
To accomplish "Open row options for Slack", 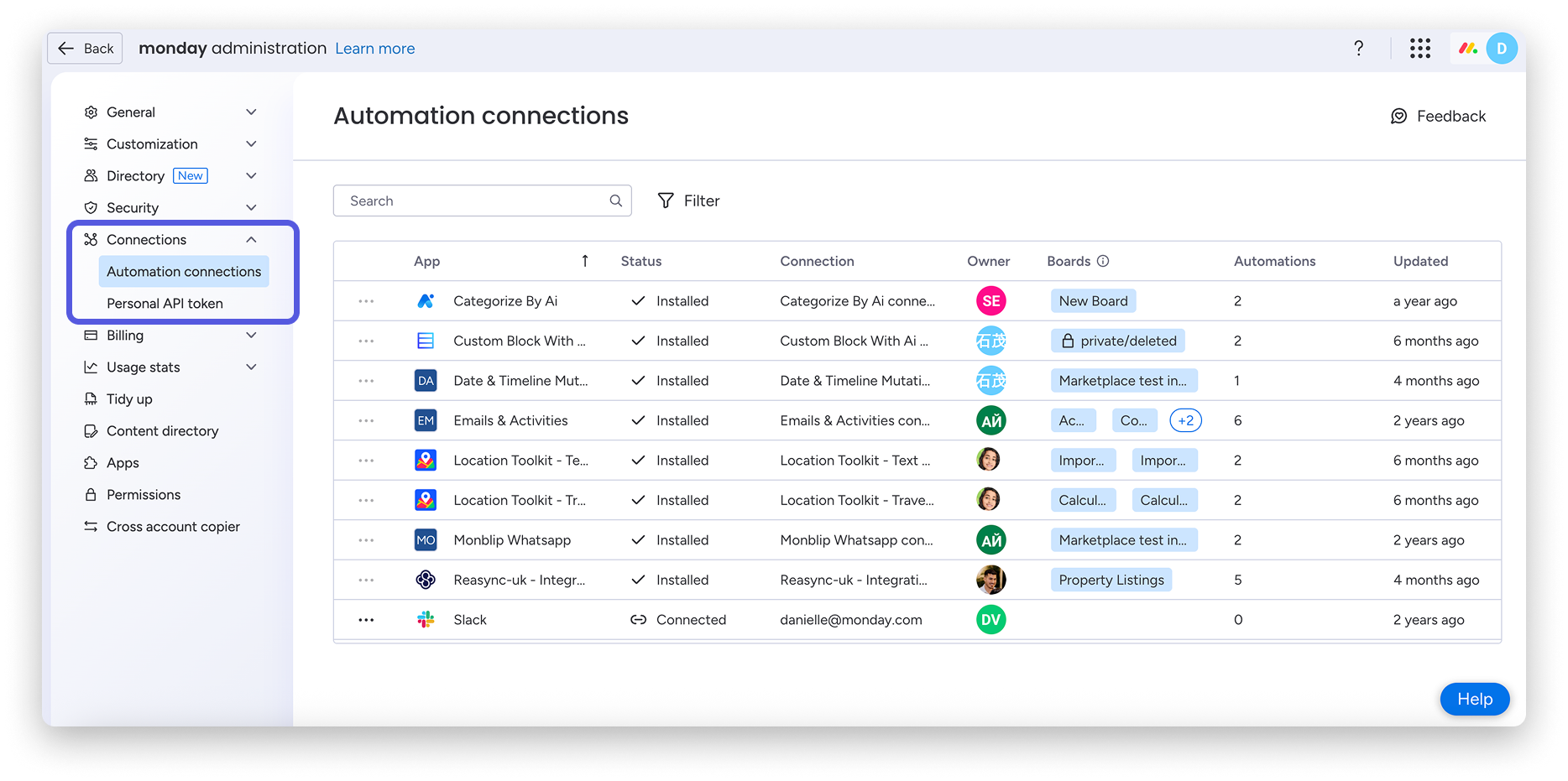I will pyautogui.click(x=366, y=620).
